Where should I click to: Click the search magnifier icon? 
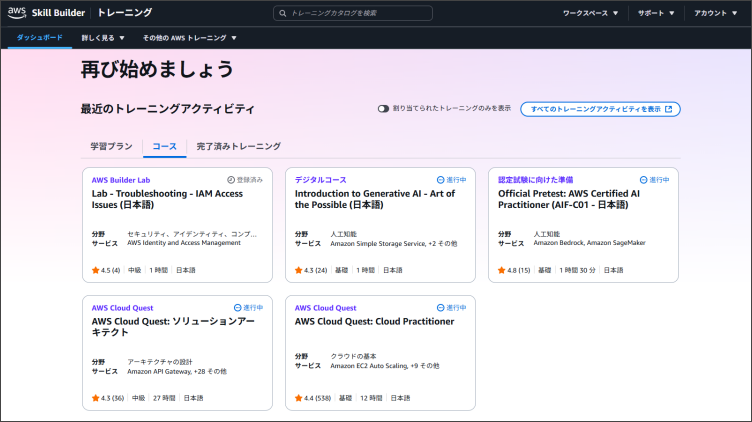tap(283, 14)
